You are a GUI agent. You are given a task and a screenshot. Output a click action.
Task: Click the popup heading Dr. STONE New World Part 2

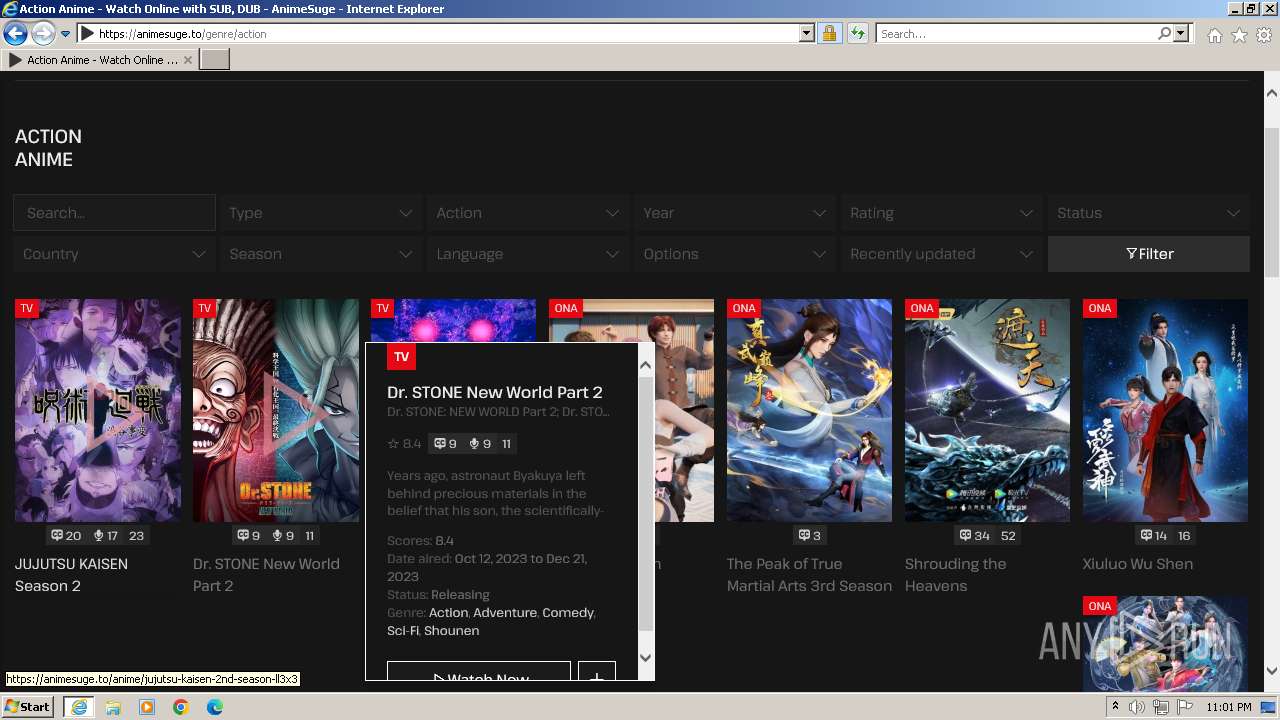pos(495,392)
